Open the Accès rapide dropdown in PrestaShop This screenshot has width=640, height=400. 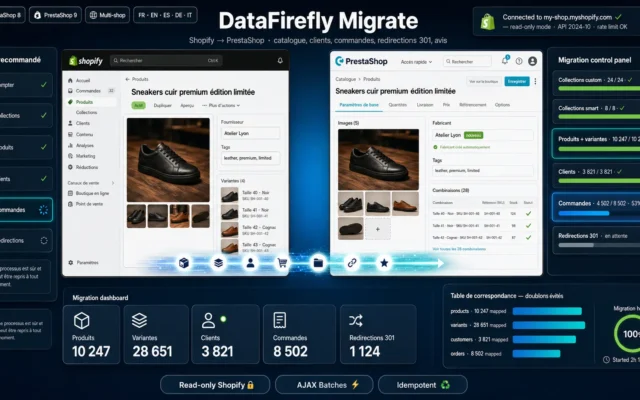click(416, 62)
